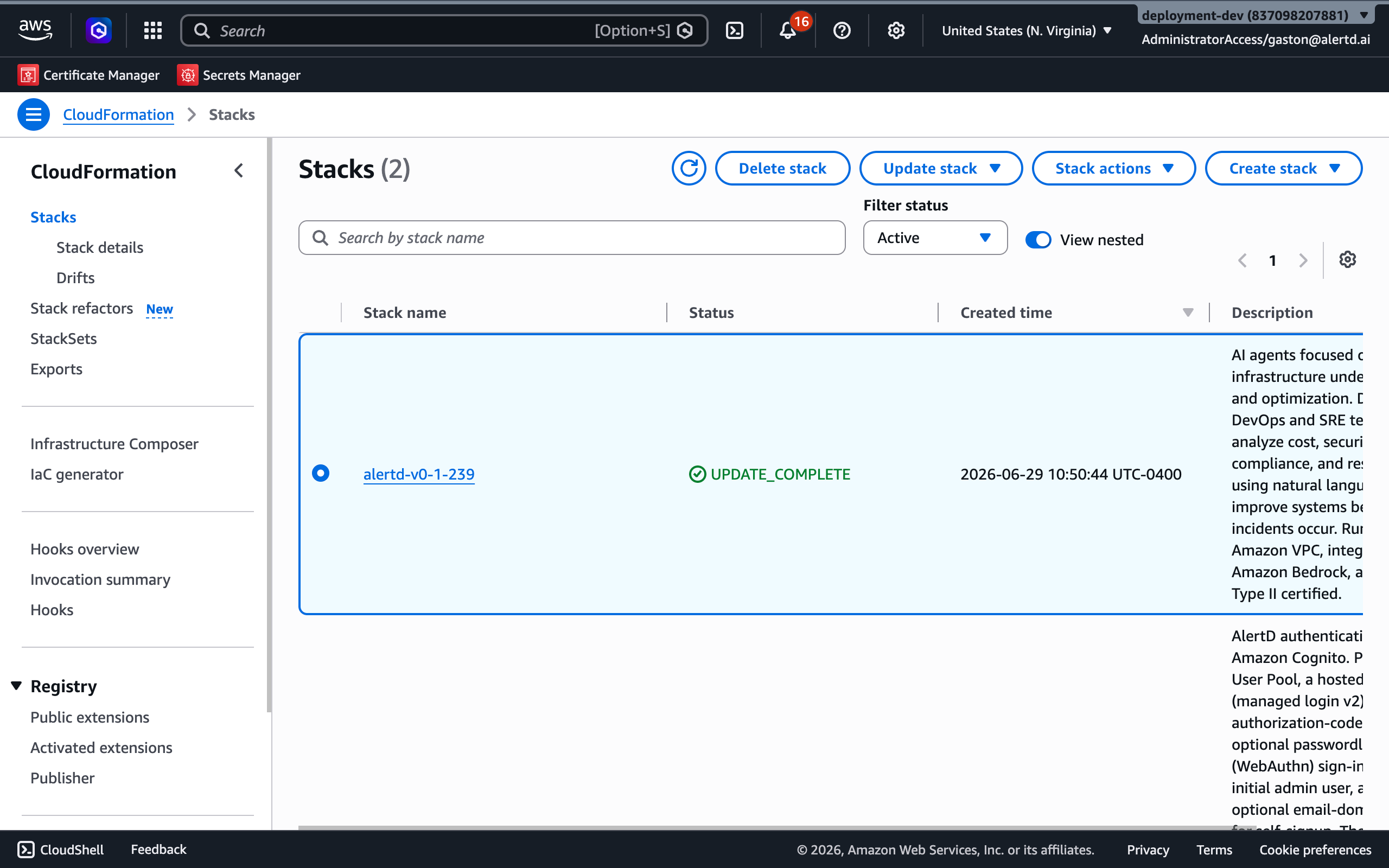Viewport: 1389px width, 868px height.
Task: Click the created time 2026-06-29 10:50:44 cell
Action: tap(1071, 474)
